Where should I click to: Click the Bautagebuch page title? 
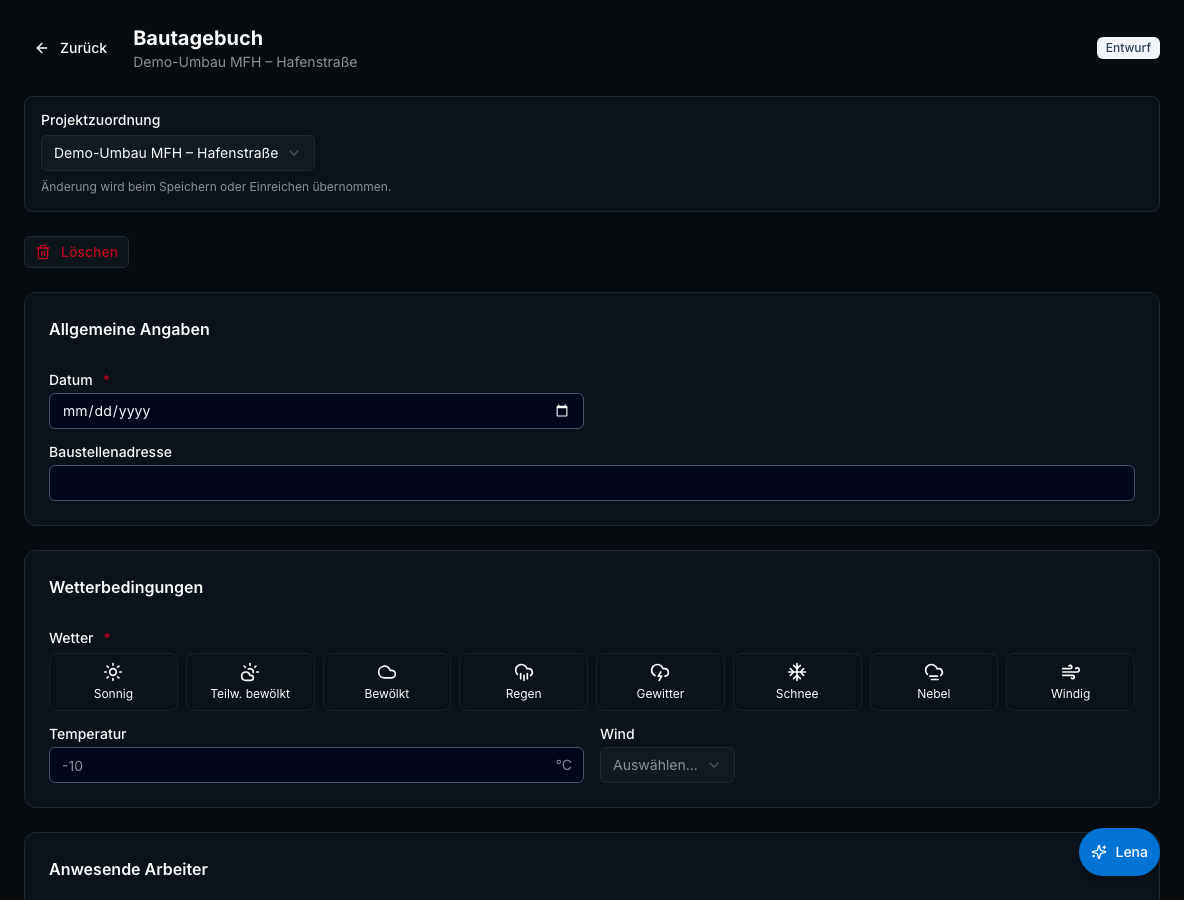click(198, 38)
